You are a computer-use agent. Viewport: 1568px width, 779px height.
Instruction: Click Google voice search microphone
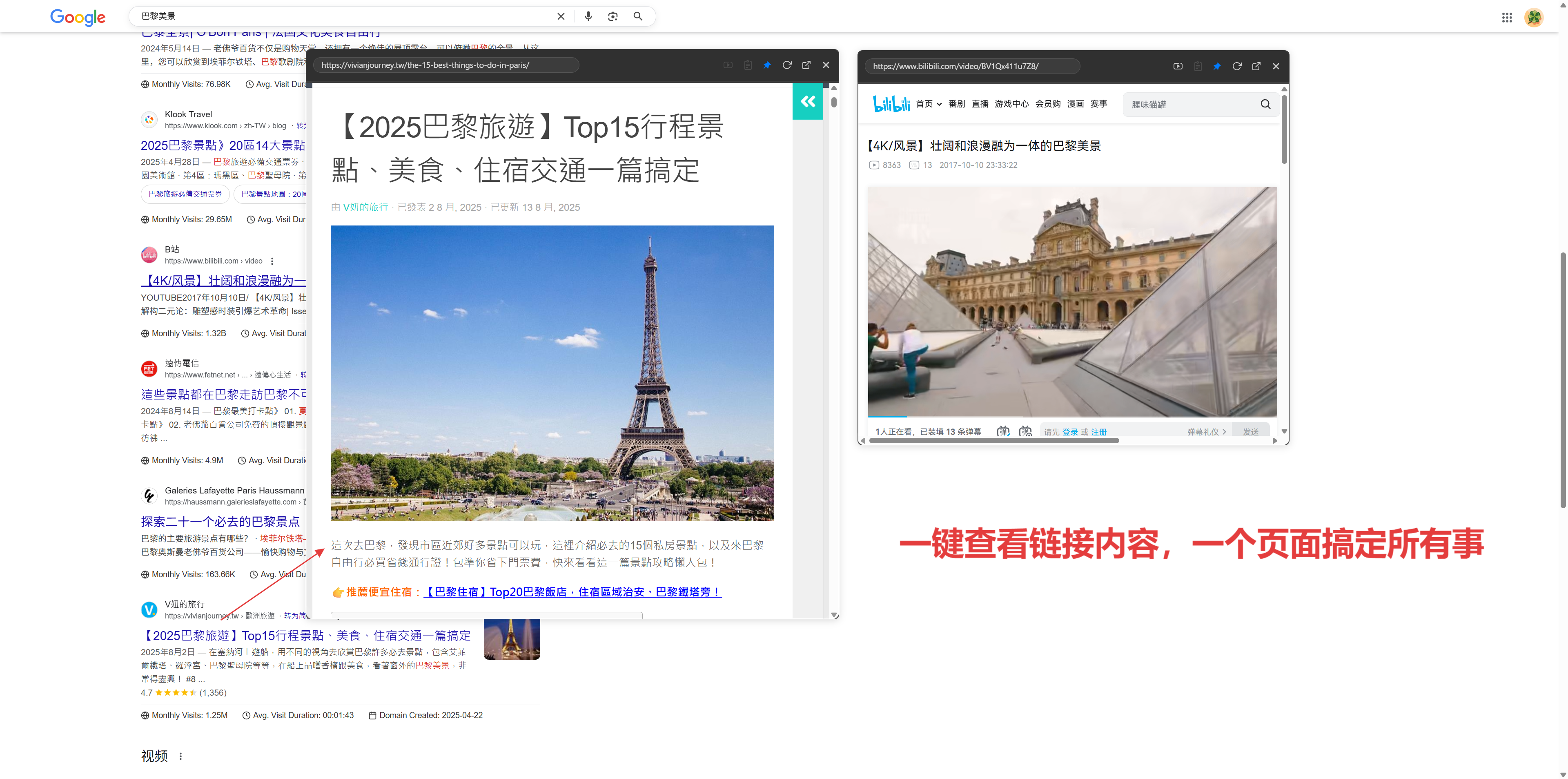[588, 16]
